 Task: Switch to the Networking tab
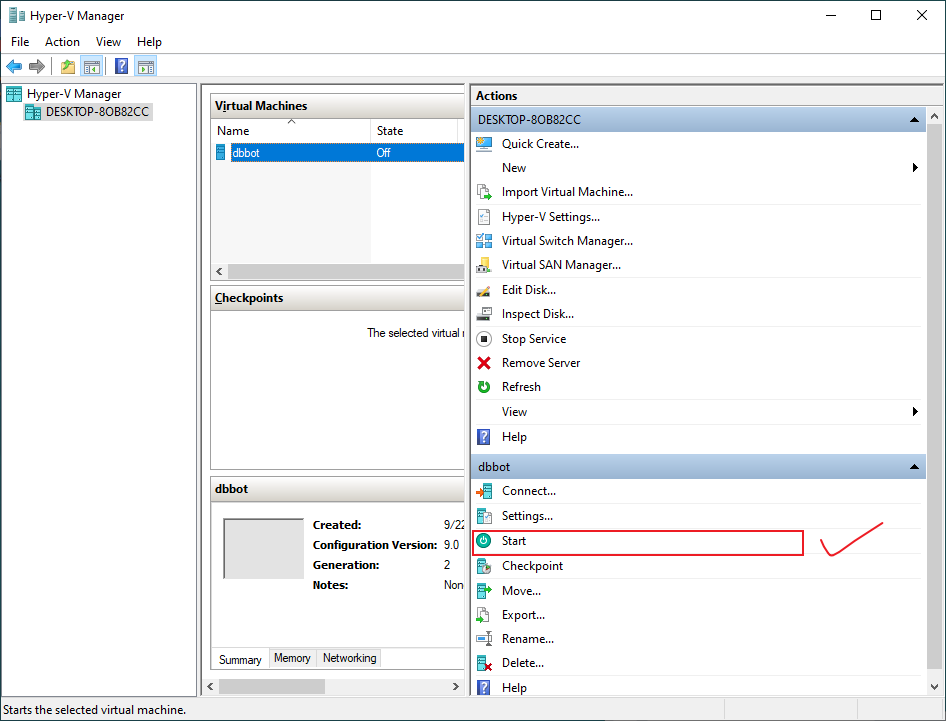pyautogui.click(x=349, y=658)
